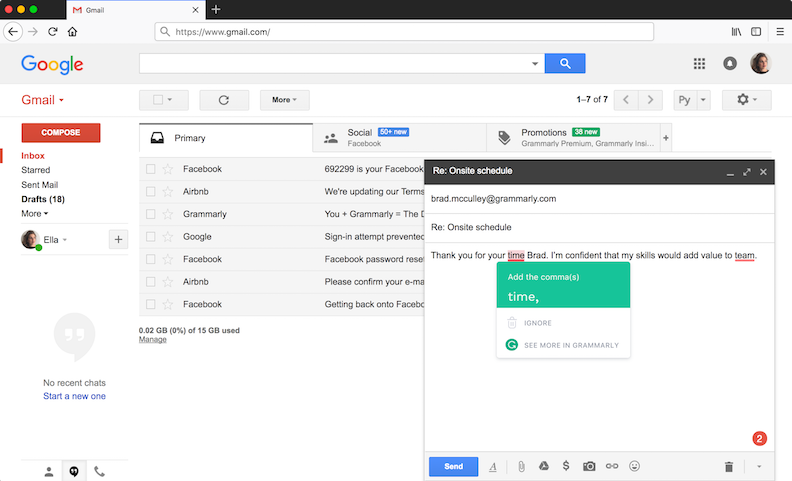Expand More labels in sidebar
The width and height of the screenshot is (792, 481).
34,214
